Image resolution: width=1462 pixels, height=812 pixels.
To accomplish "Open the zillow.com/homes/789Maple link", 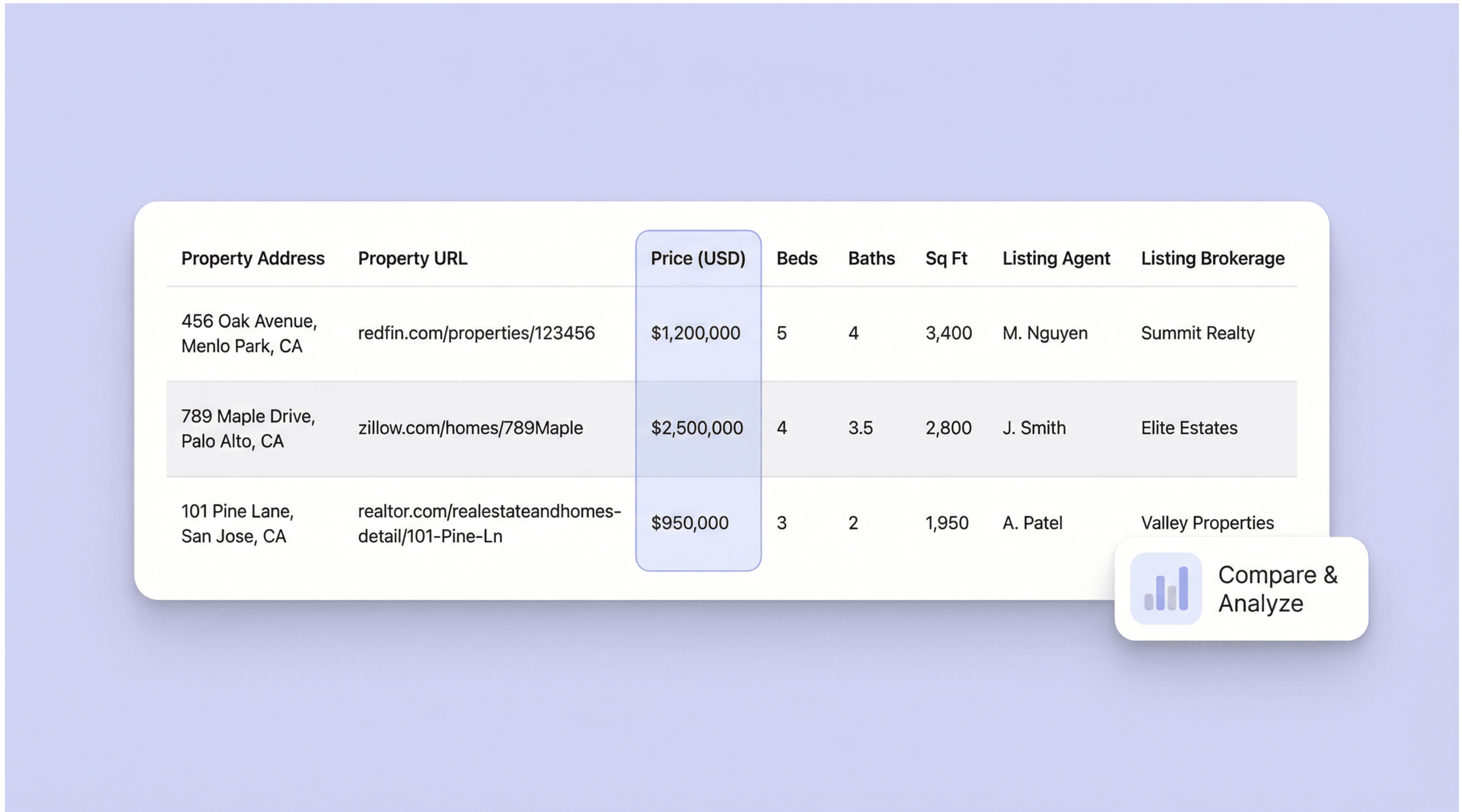I will click(470, 428).
